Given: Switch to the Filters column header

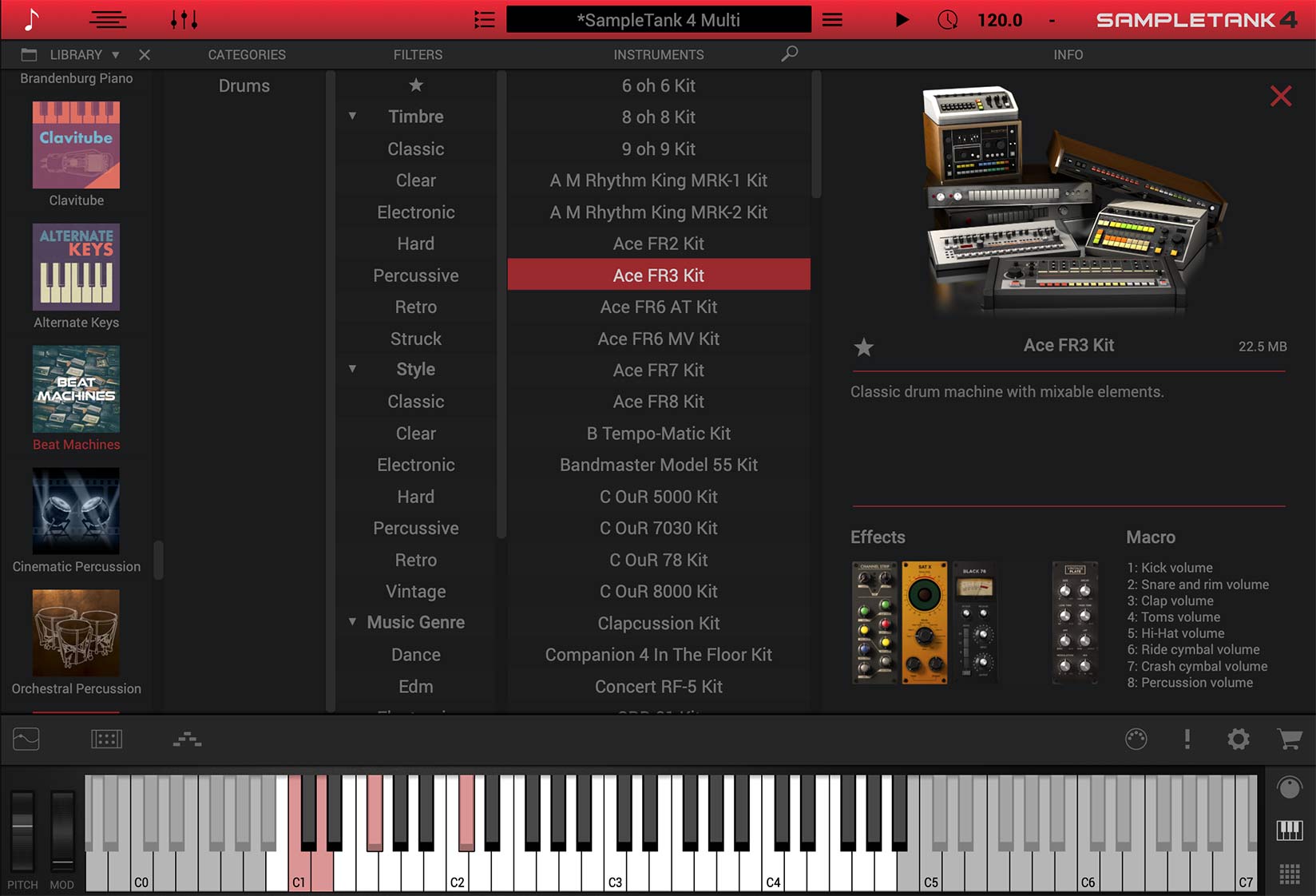Looking at the screenshot, I should point(418,54).
